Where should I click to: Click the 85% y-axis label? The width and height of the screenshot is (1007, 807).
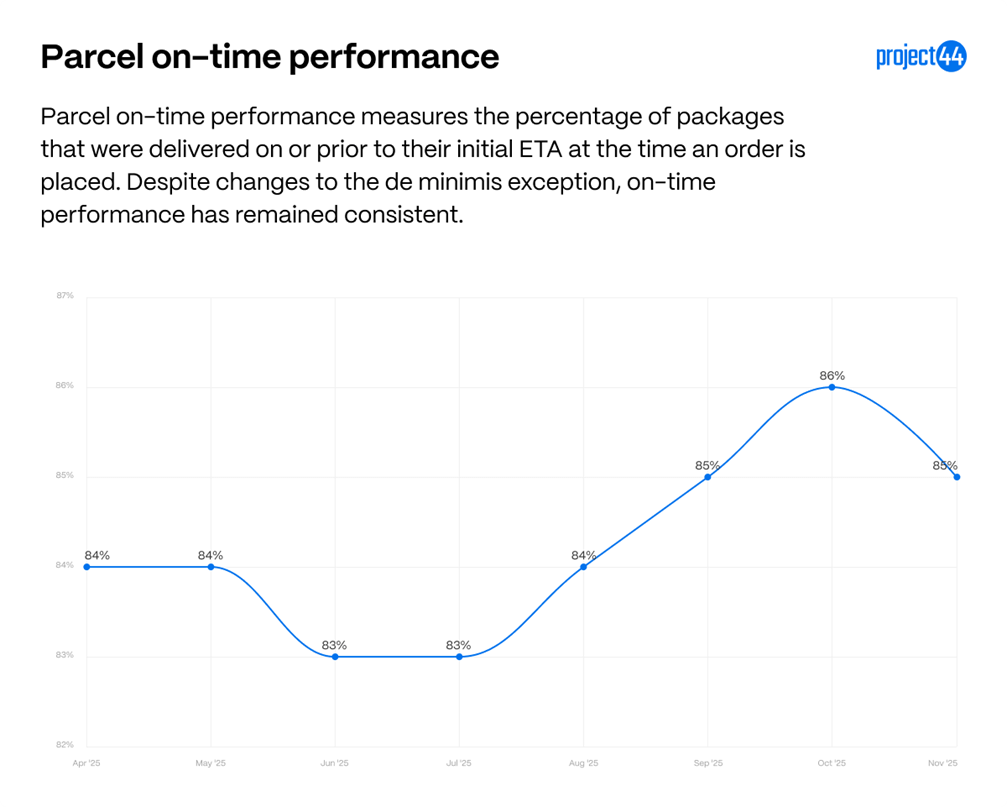click(65, 476)
